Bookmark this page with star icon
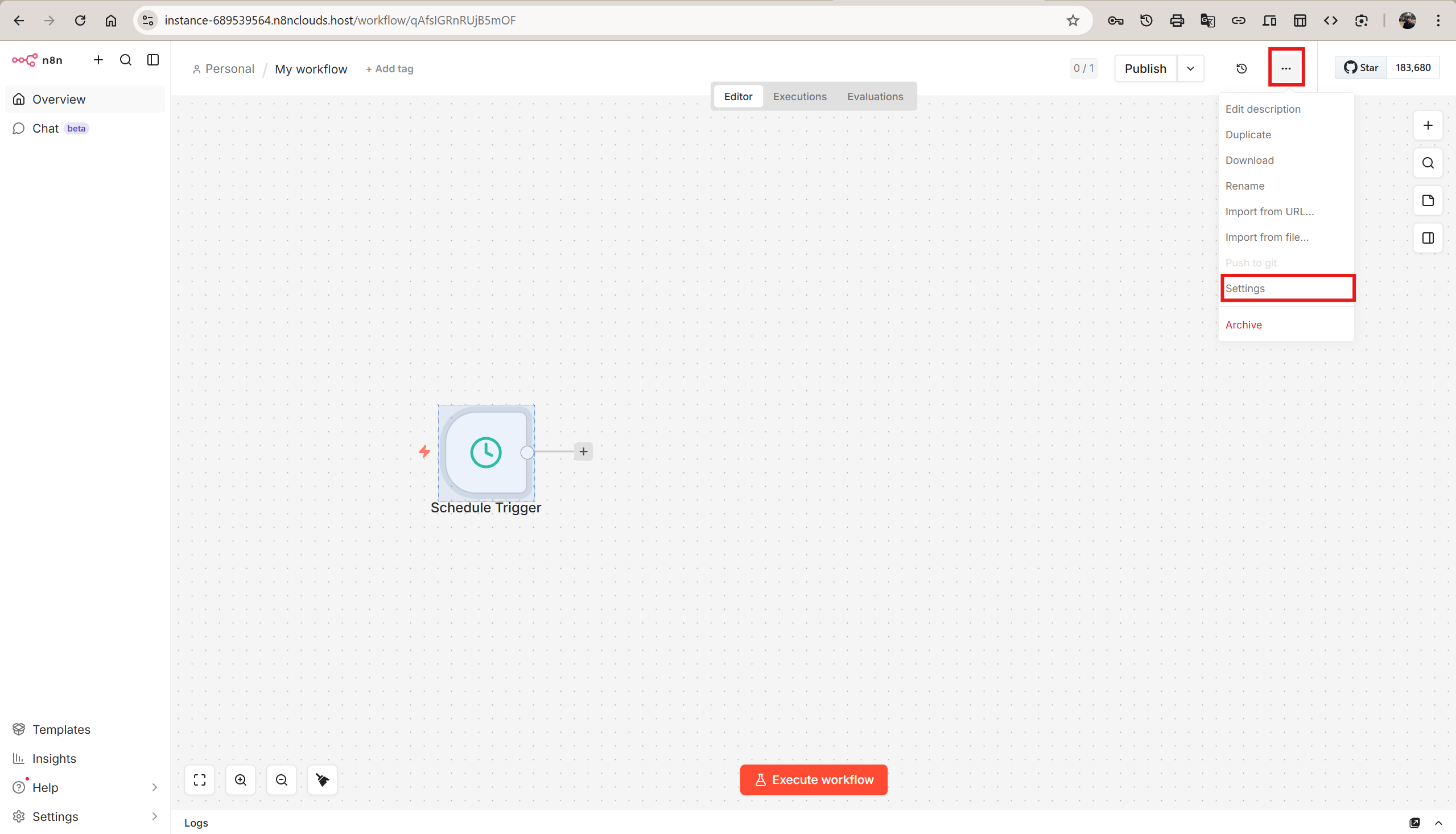 1073,20
